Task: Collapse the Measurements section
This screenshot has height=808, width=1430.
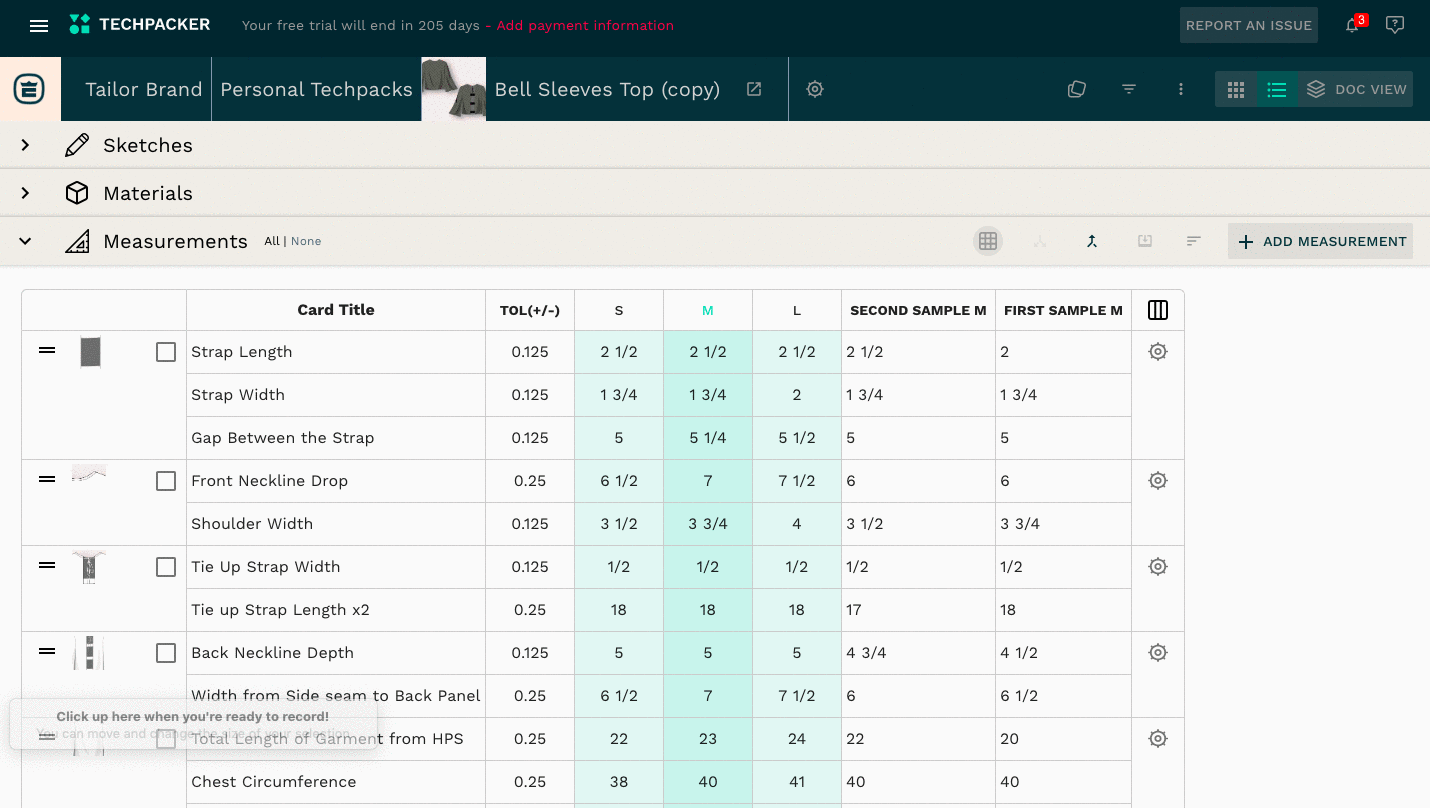Action: (x=26, y=241)
